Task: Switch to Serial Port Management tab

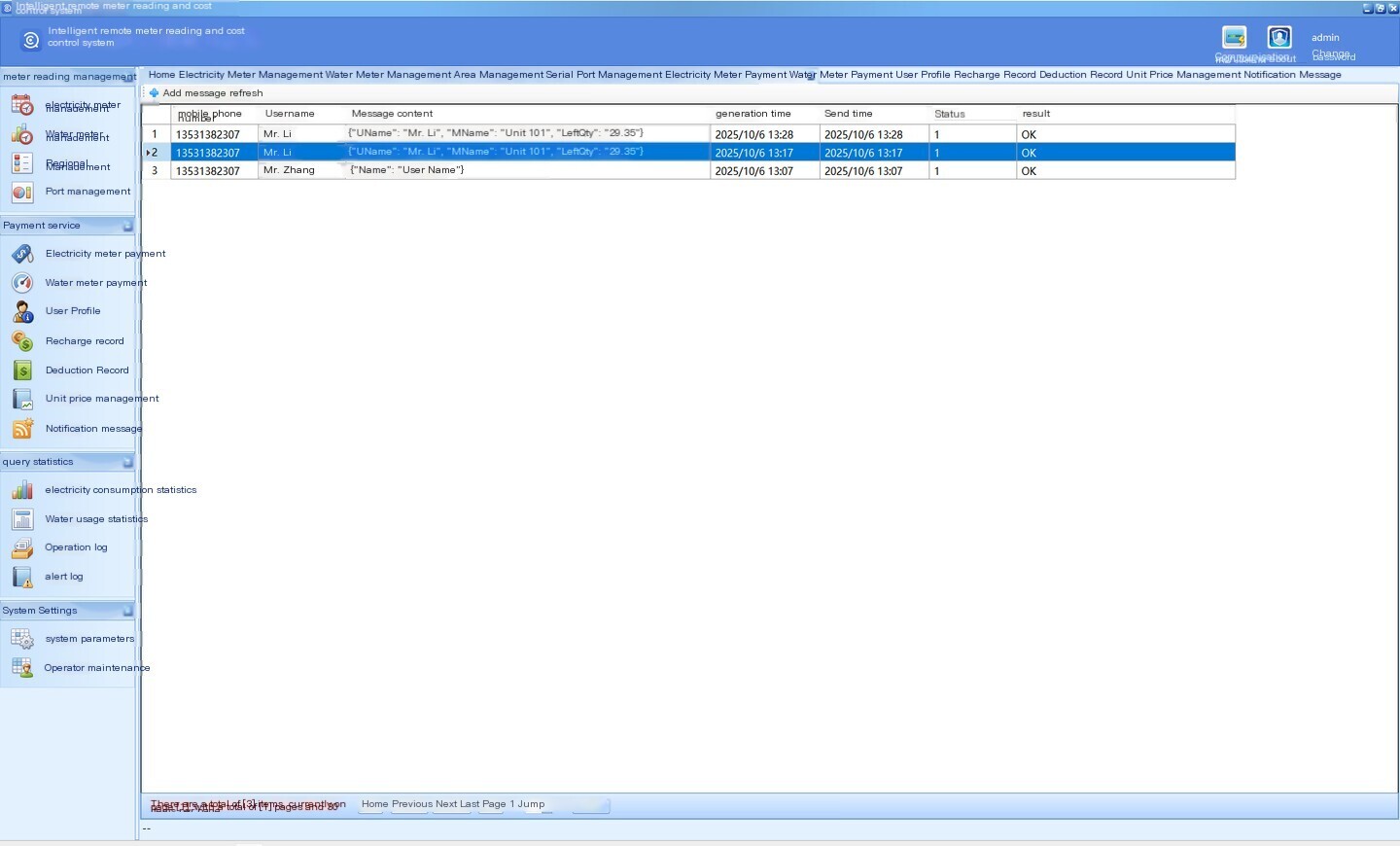Action: [604, 75]
